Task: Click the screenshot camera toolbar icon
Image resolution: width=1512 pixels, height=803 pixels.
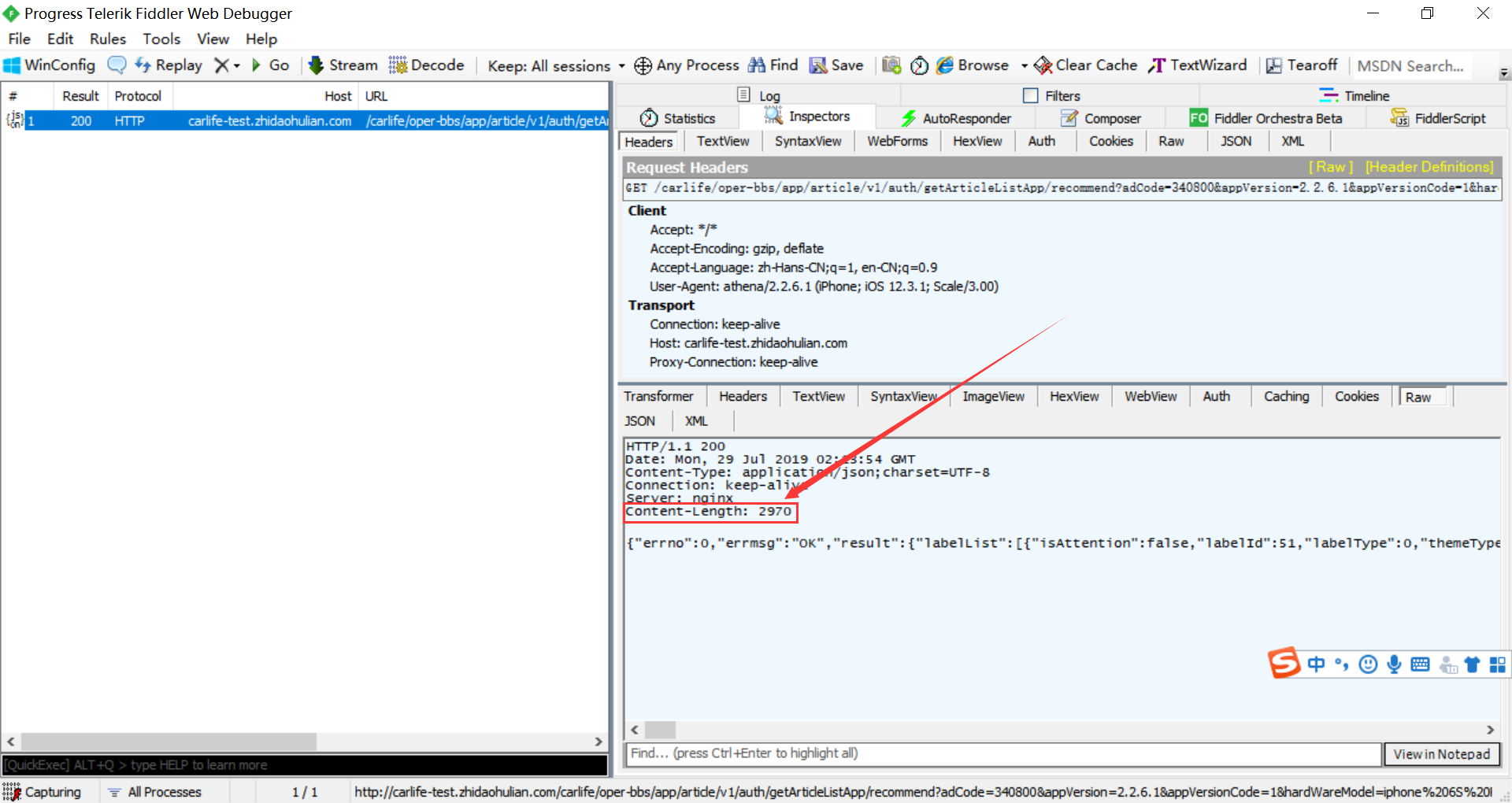Action: tap(891, 65)
